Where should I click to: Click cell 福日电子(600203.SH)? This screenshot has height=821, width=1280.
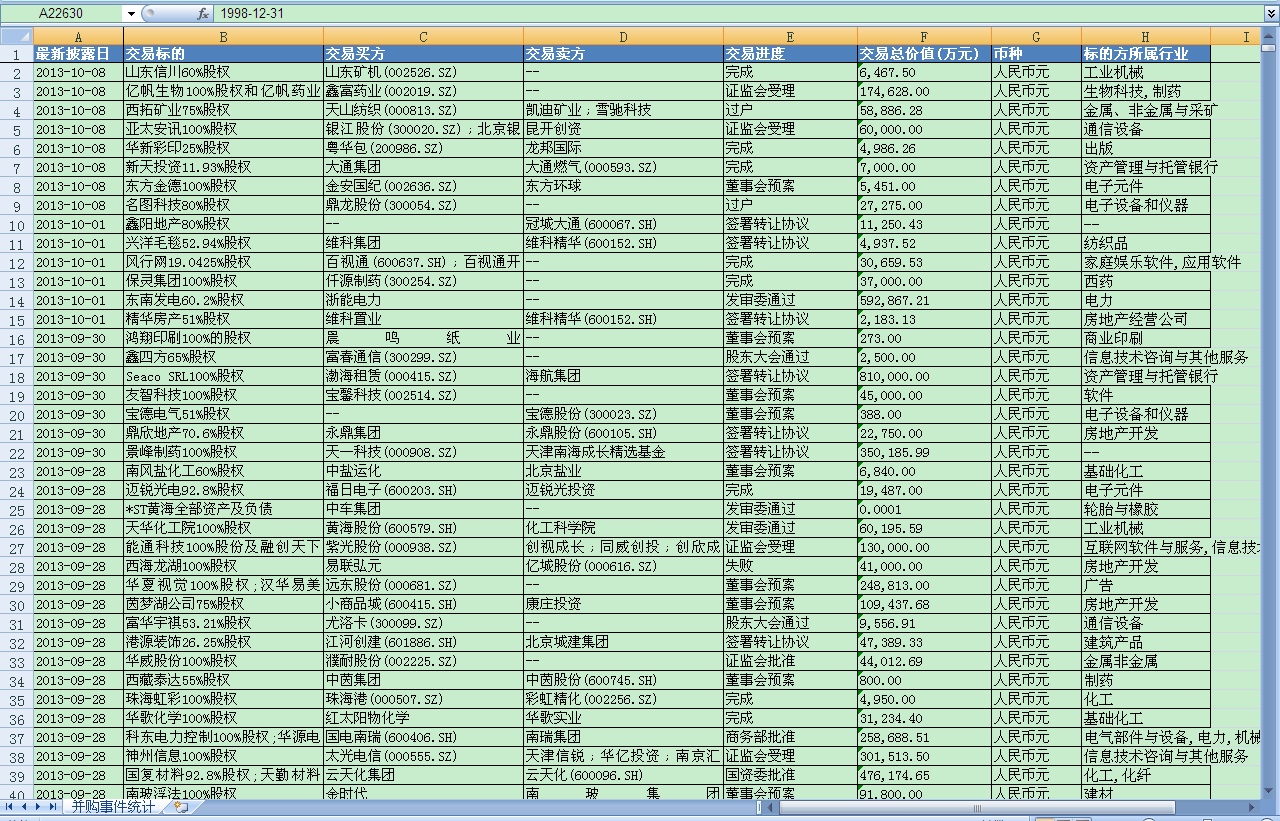point(423,491)
